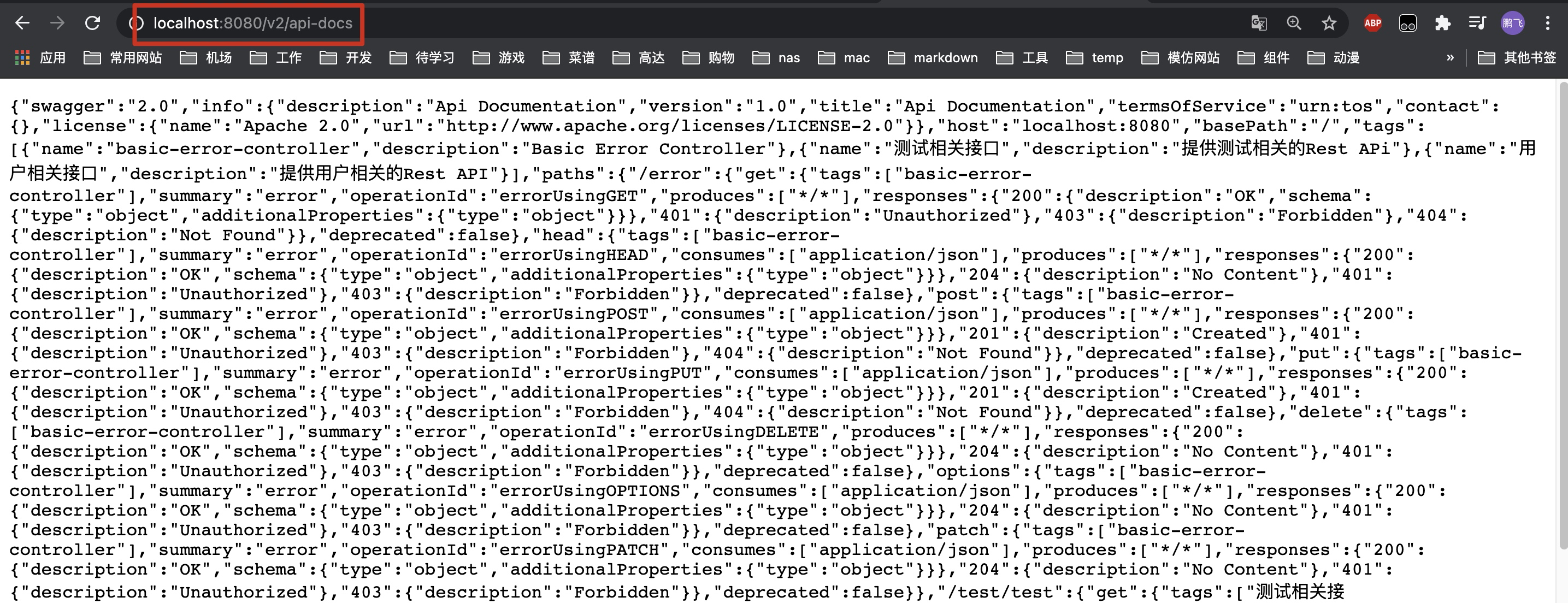Open the mac bookmark folder
This screenshot has width=1568, height=603.
844,58
